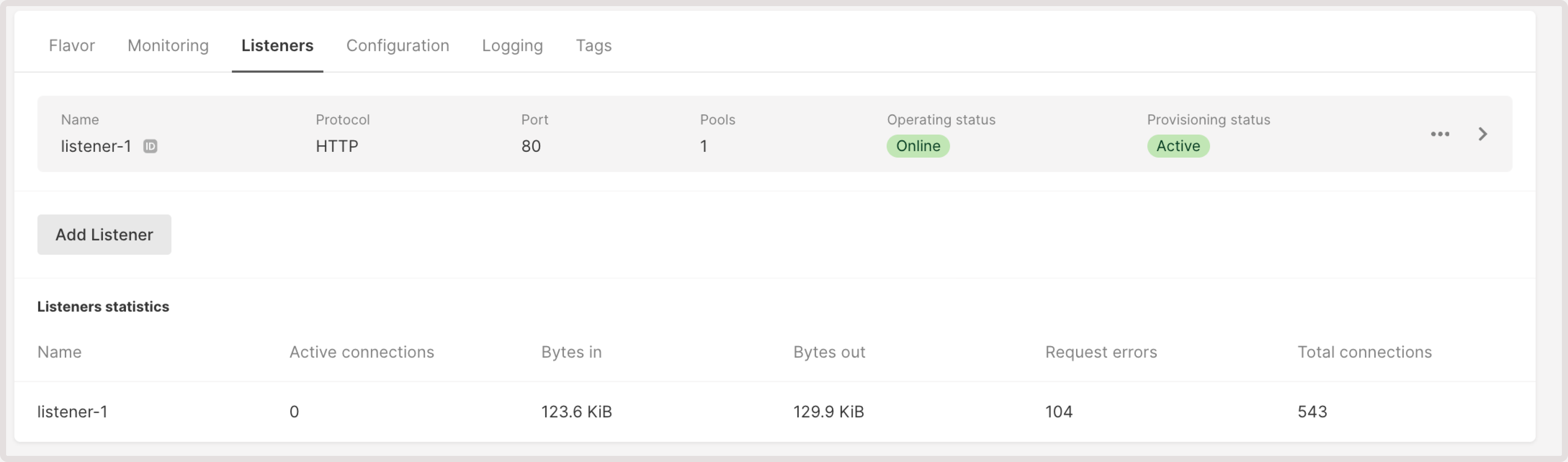Click the Add Listener button
Image resolution: width=1568 pixels, height=462 pixels.
pos(103,235)
